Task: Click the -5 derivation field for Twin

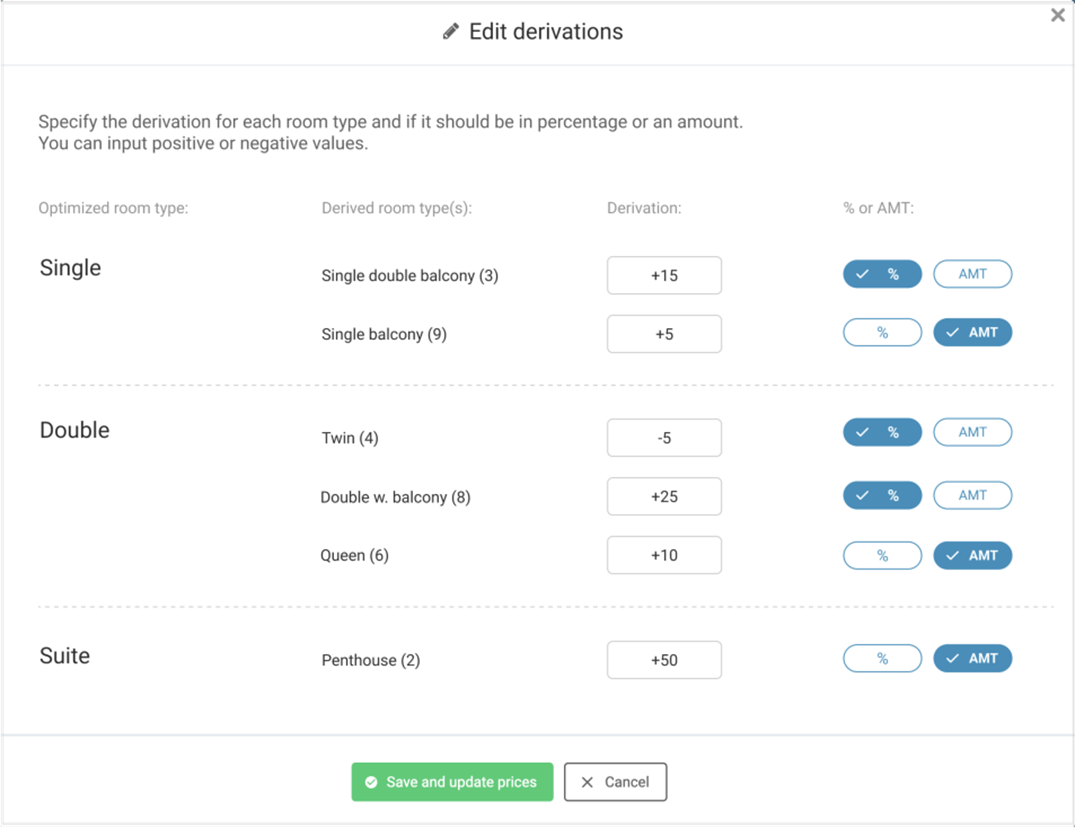Action: click(664, 437)
